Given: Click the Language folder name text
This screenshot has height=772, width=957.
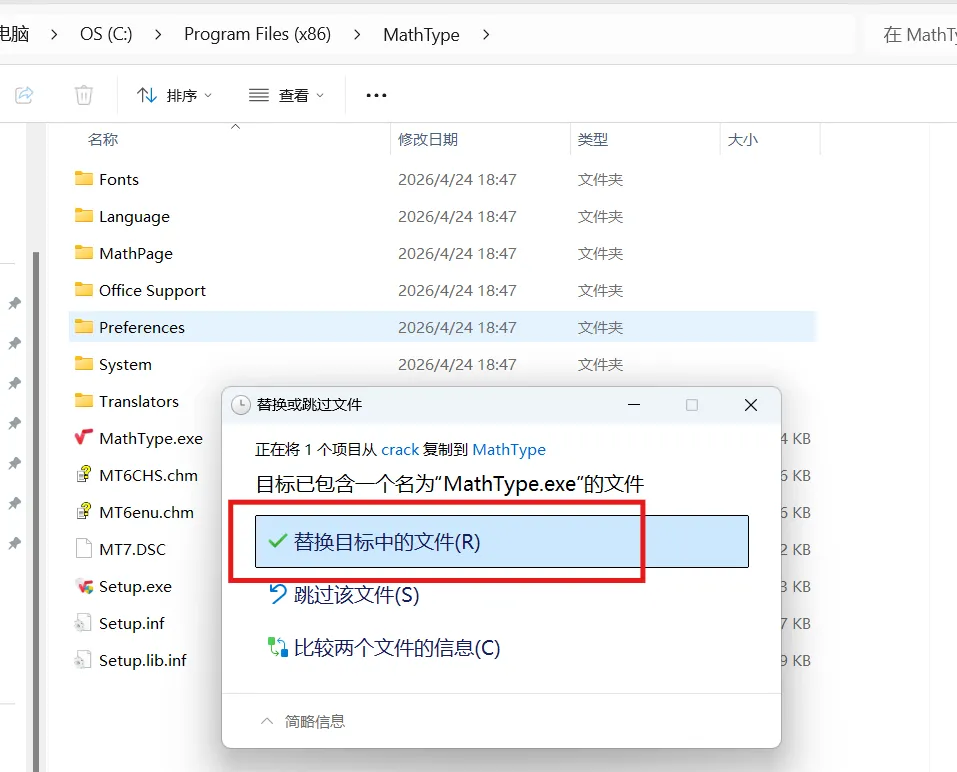Looking at the screenshot, I should pos(134,217).
